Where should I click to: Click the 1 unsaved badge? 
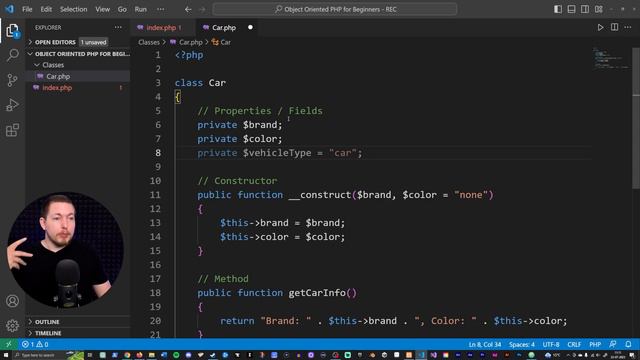pos(93,42)
